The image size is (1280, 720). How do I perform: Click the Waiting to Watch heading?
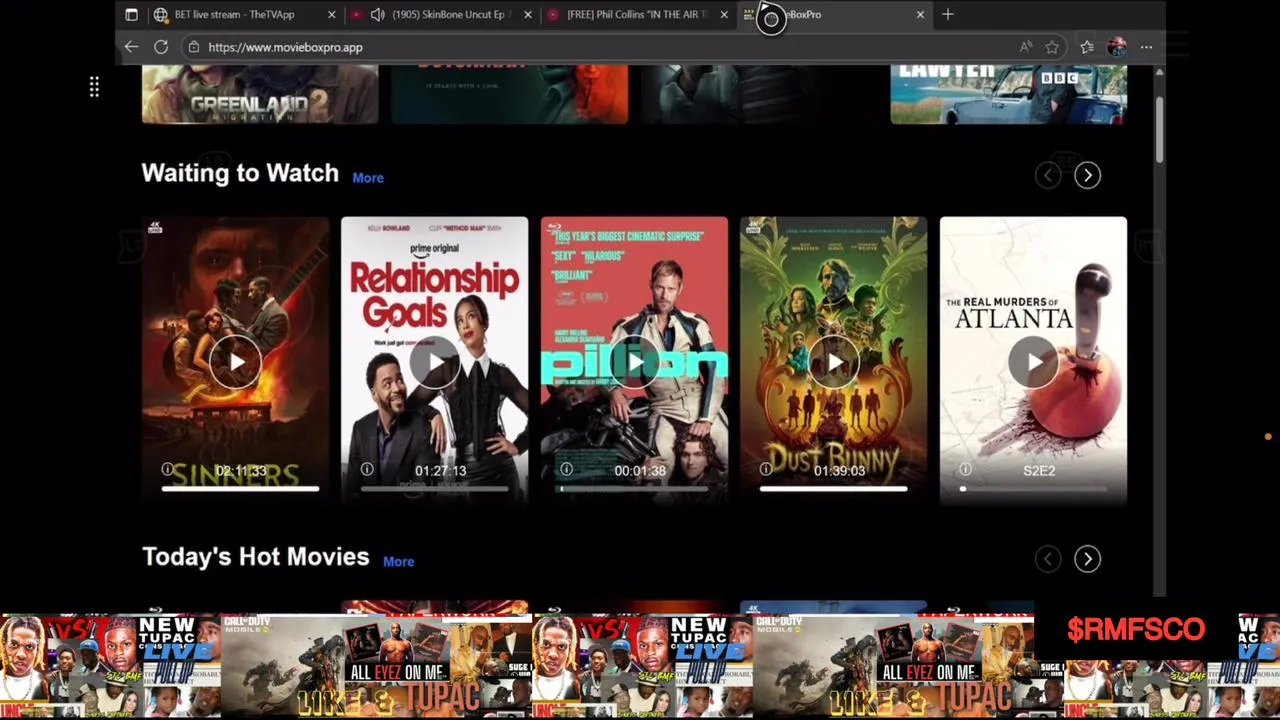(240, 173)
